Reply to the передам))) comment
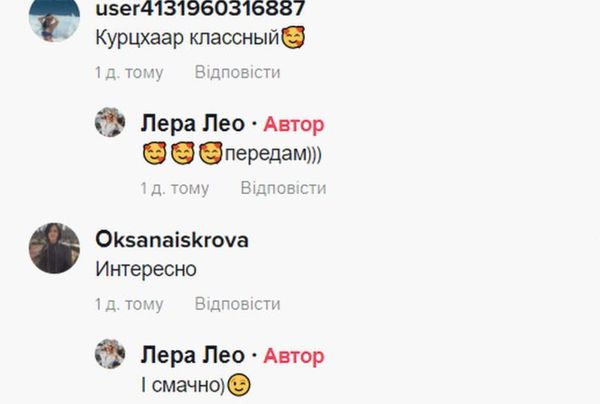The image size is (600, 404). 283,188
